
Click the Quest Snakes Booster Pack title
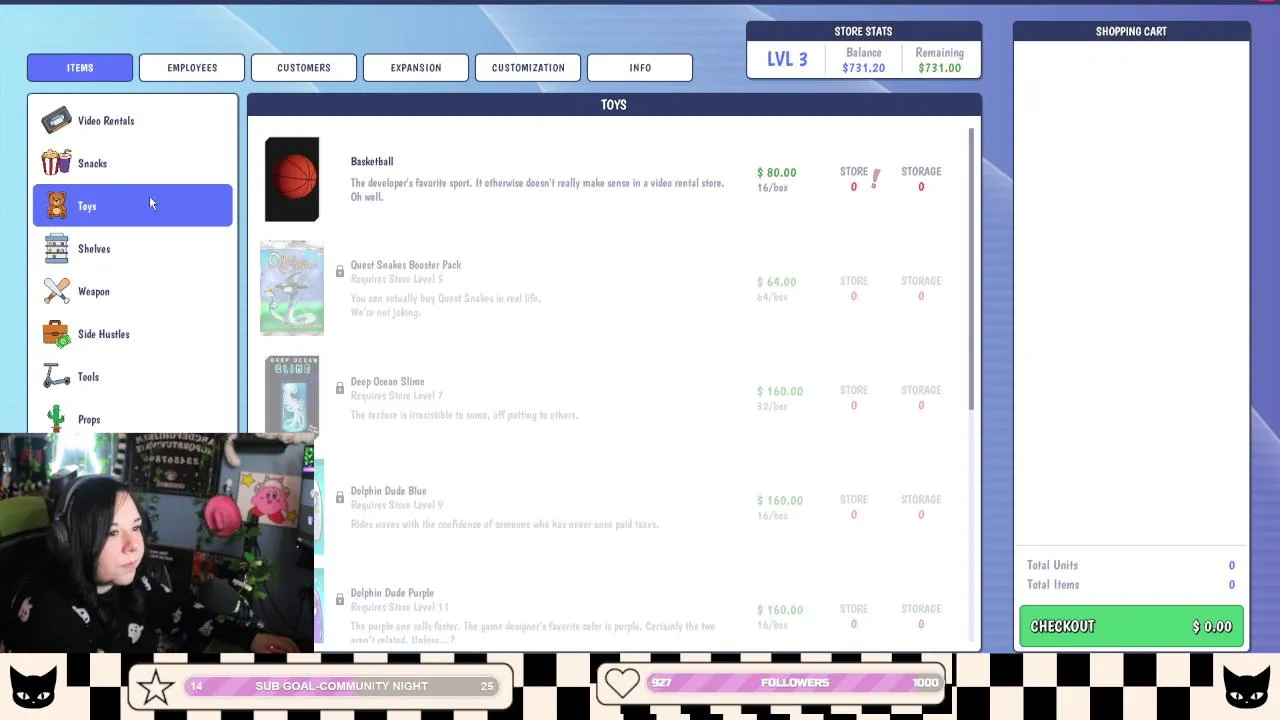(406, 265)
